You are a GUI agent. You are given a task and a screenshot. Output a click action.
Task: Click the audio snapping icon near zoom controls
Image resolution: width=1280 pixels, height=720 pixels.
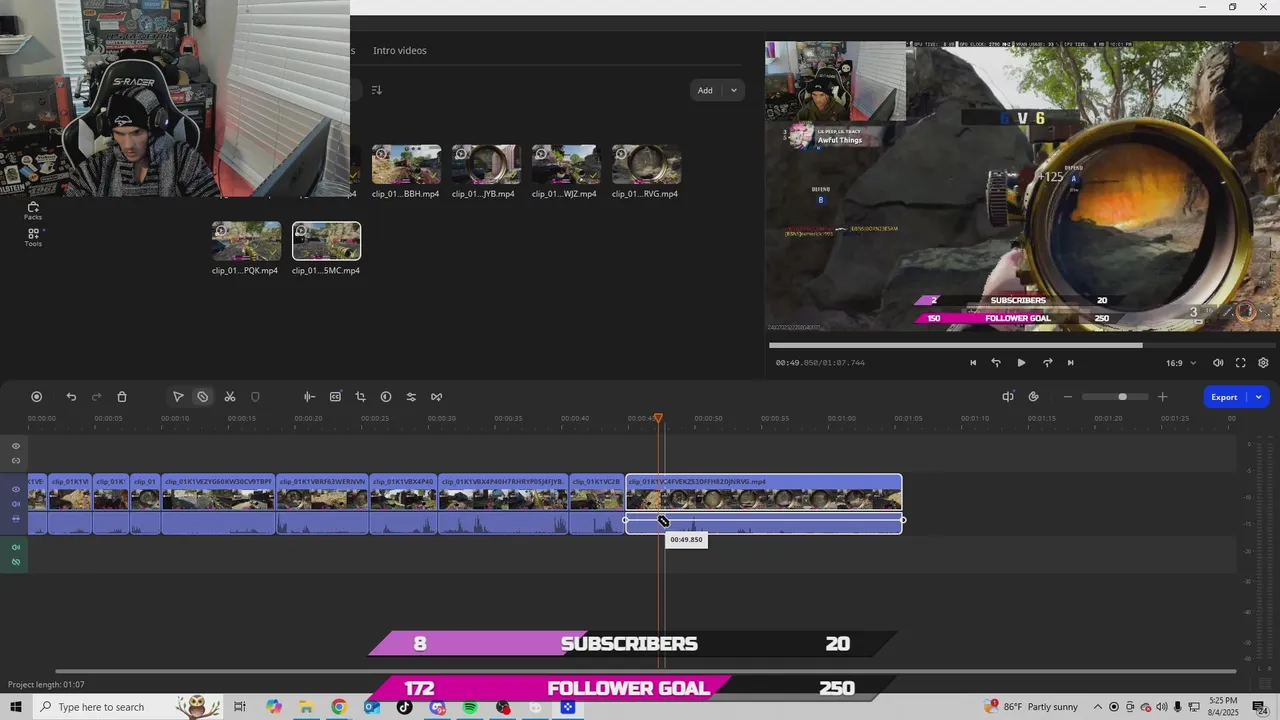pos(1008,397)
